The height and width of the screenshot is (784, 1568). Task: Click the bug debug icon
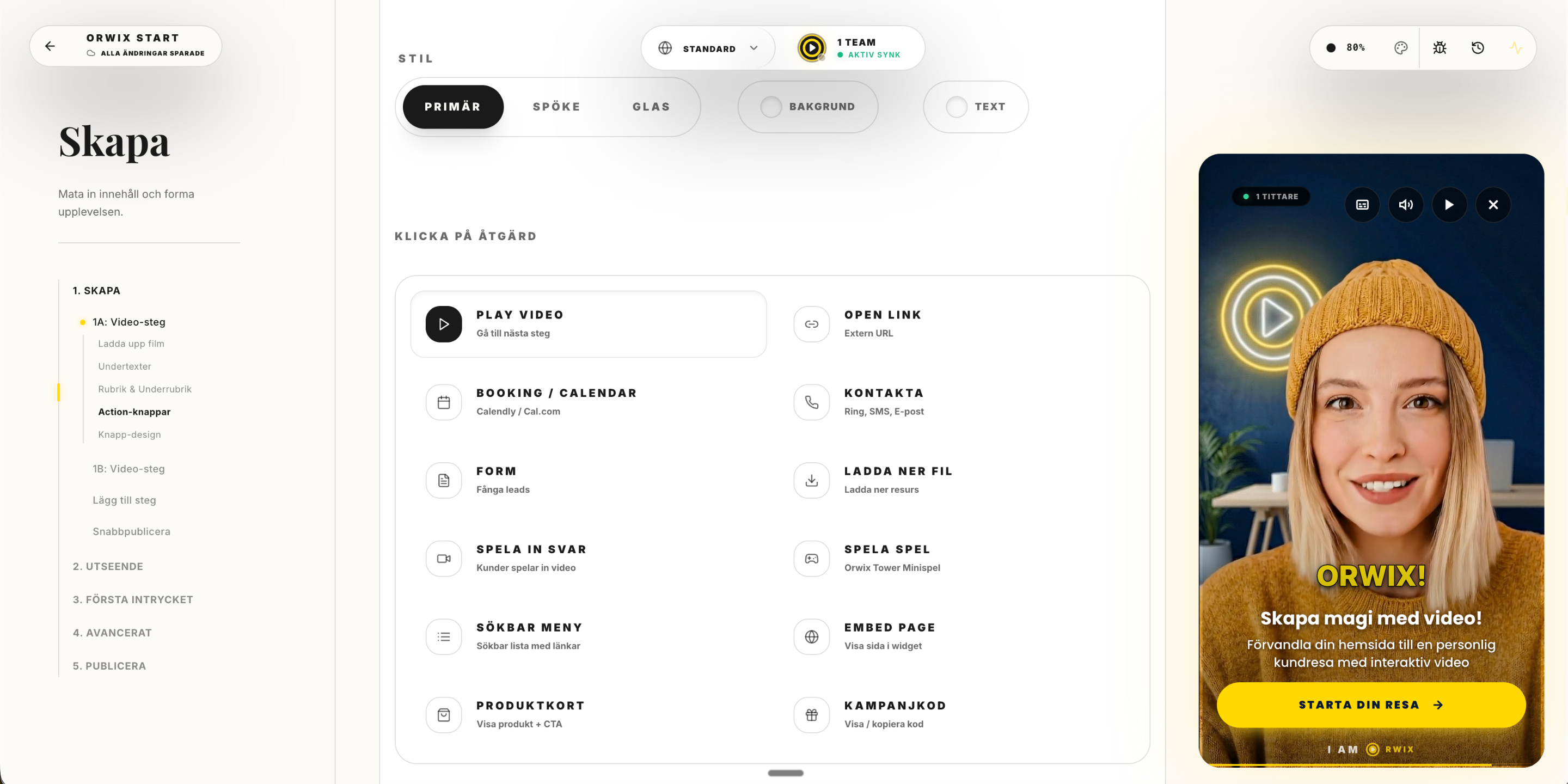1440,47
